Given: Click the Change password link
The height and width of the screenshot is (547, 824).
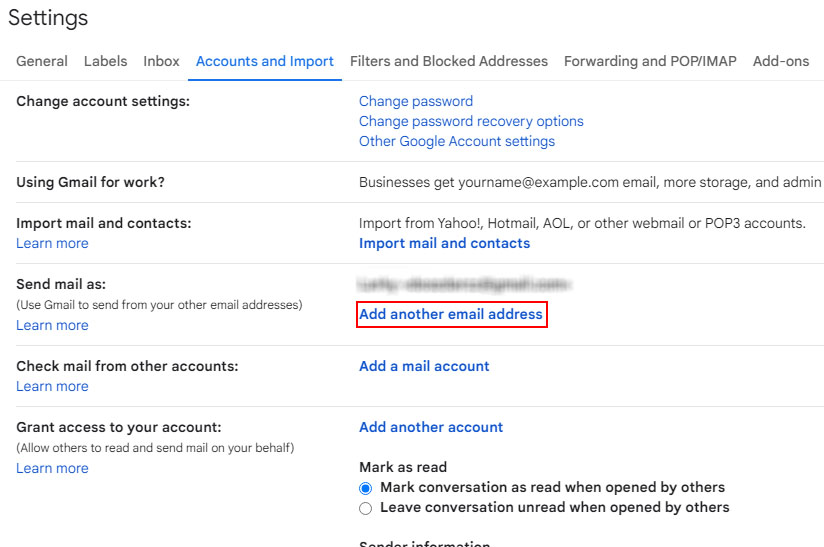Looking at the screenshot, I should point(416,101).
